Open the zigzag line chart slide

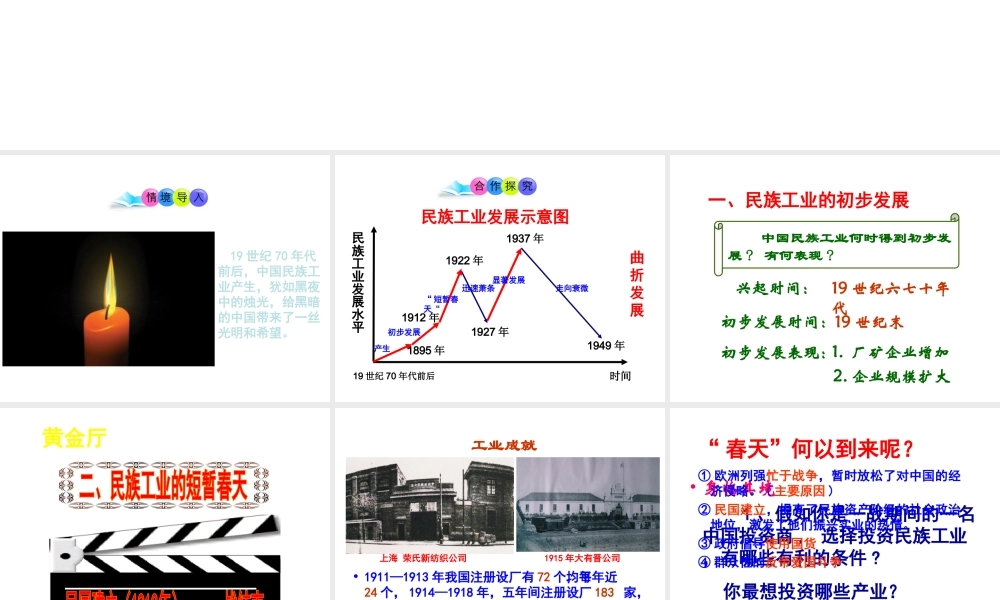499,278
